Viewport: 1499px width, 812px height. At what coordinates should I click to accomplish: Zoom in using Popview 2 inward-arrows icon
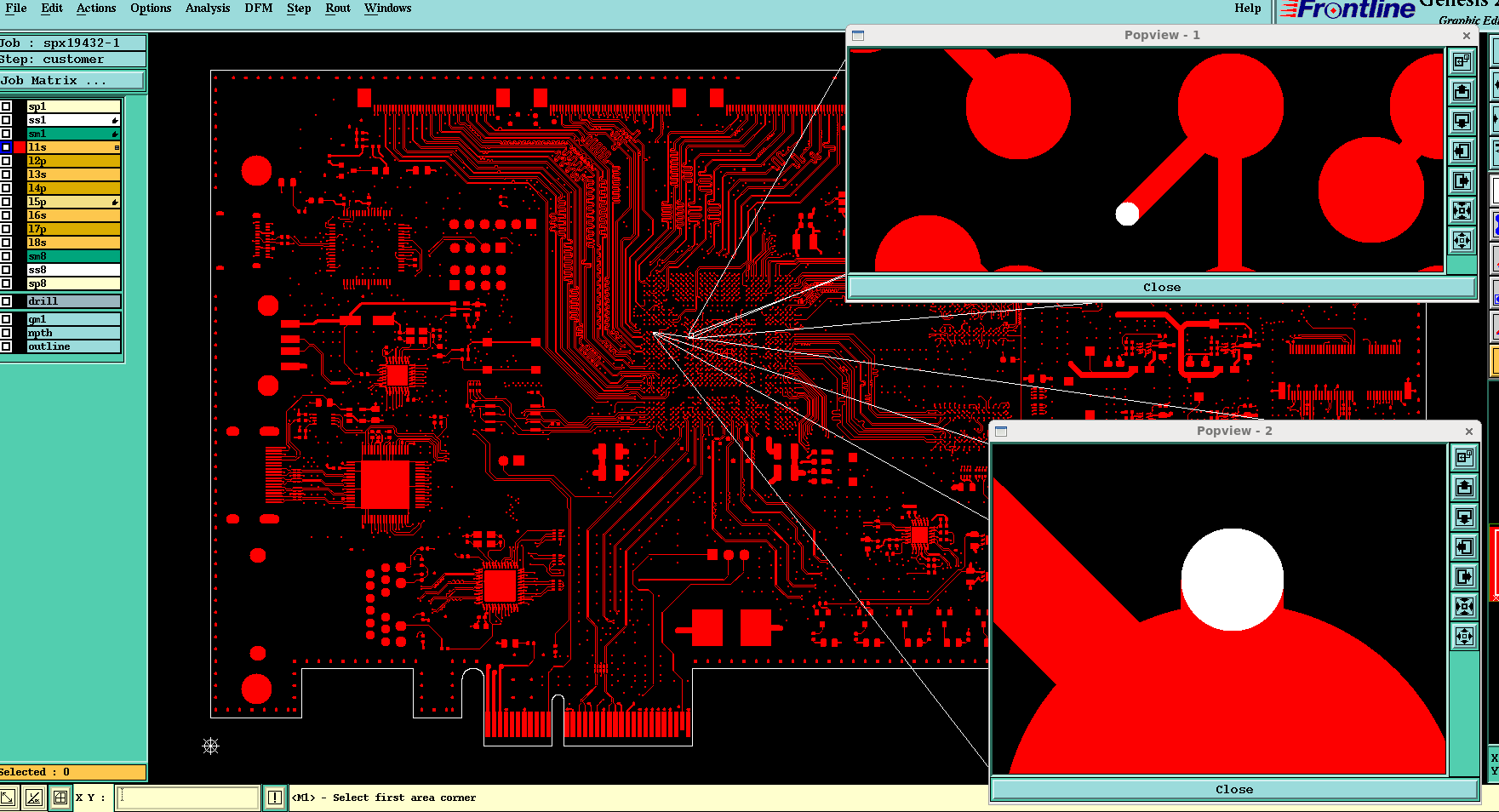pyautogui.click(x=1464, y=606)
